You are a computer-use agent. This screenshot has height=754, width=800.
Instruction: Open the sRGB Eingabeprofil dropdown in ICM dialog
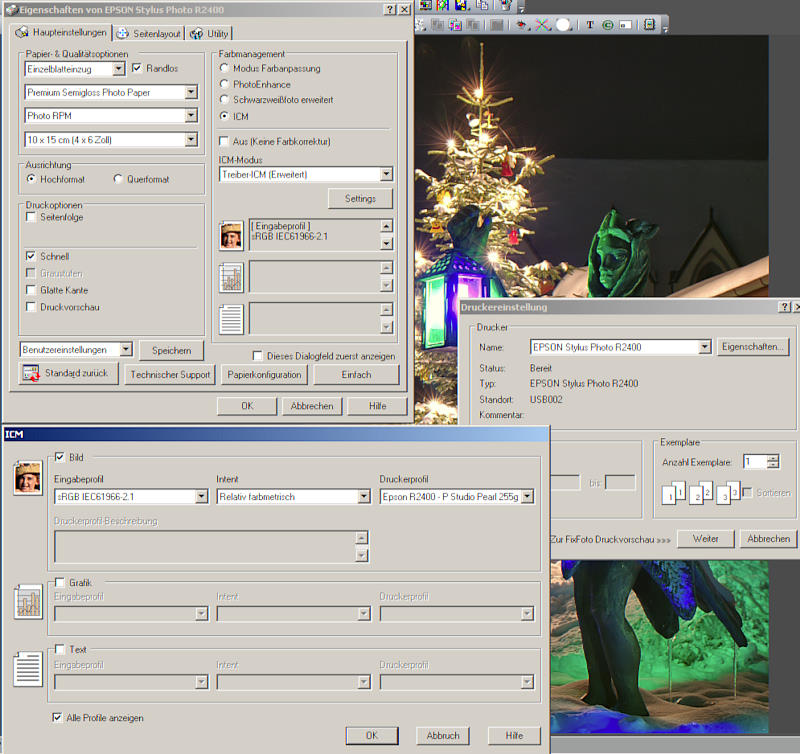(202, 496)
